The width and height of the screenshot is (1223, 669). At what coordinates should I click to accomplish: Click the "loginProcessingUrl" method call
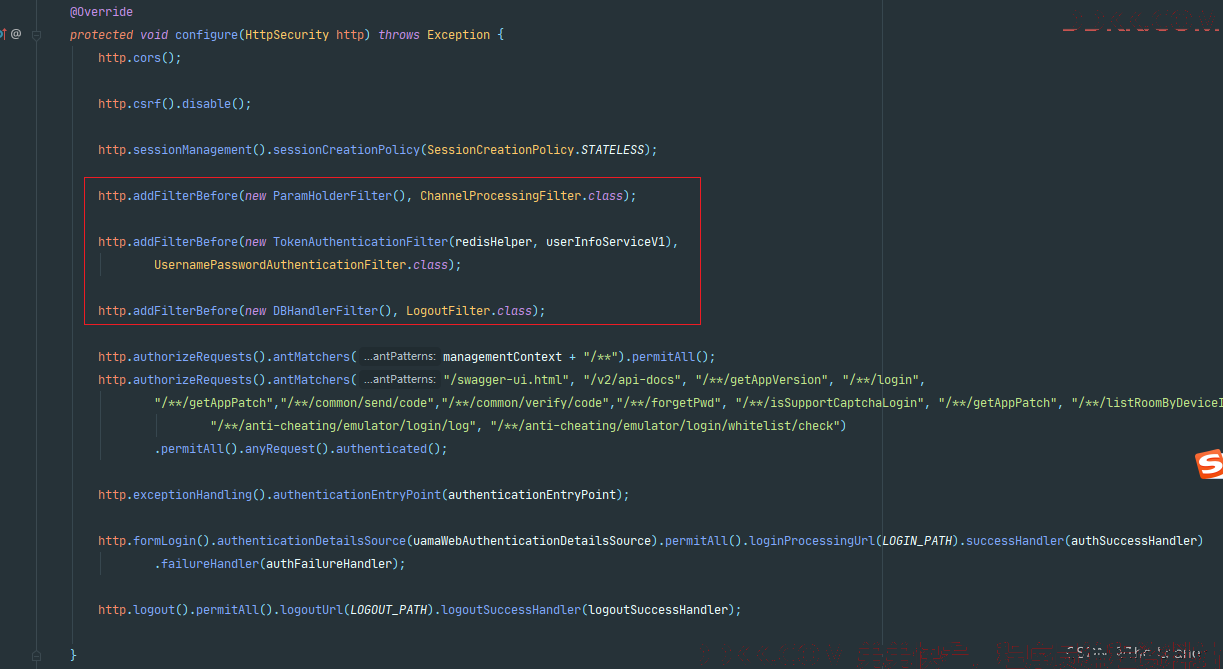(x=811, y=541)
